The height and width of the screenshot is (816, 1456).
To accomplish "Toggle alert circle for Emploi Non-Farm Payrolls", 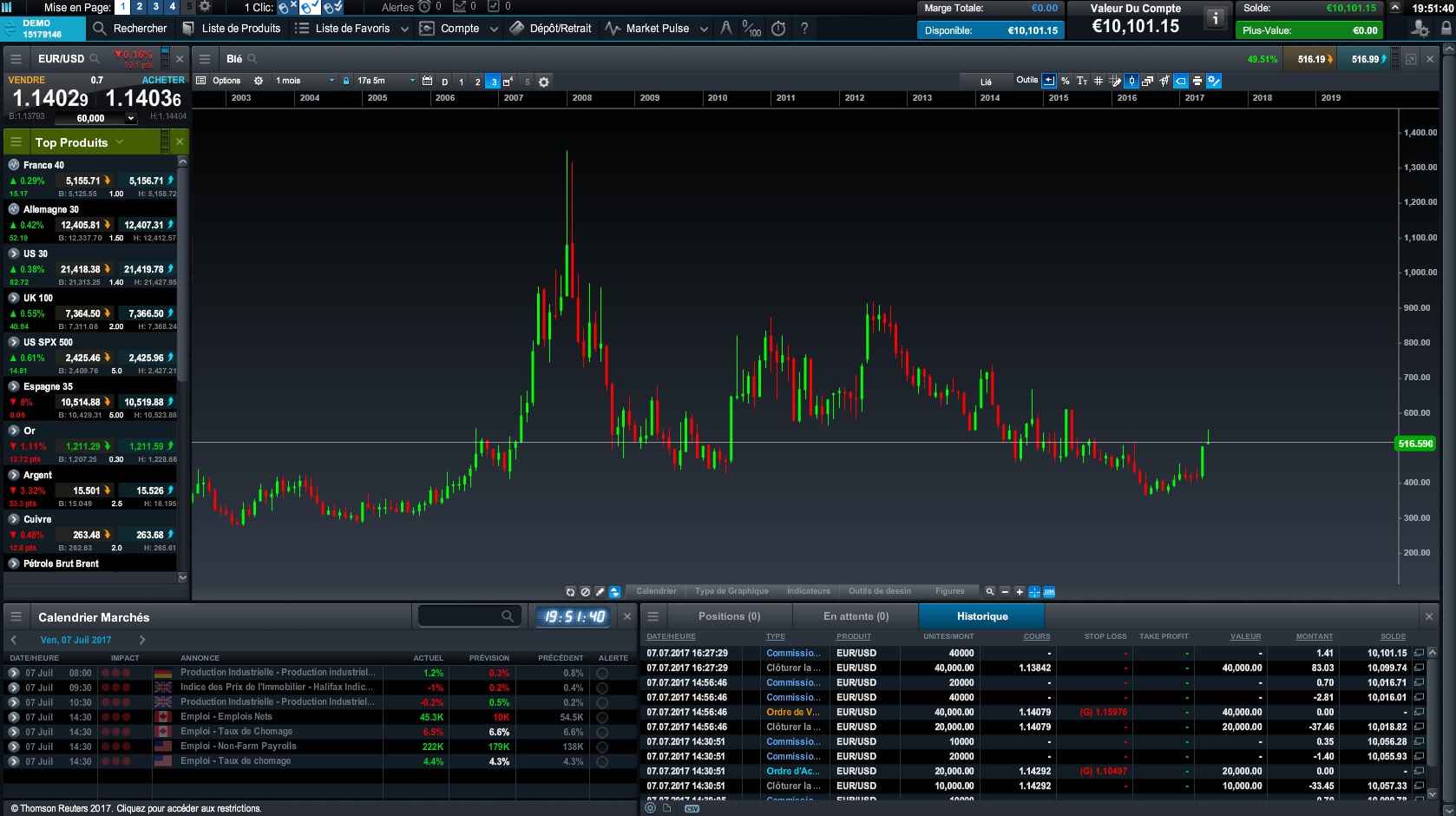I will pos(602,747).
